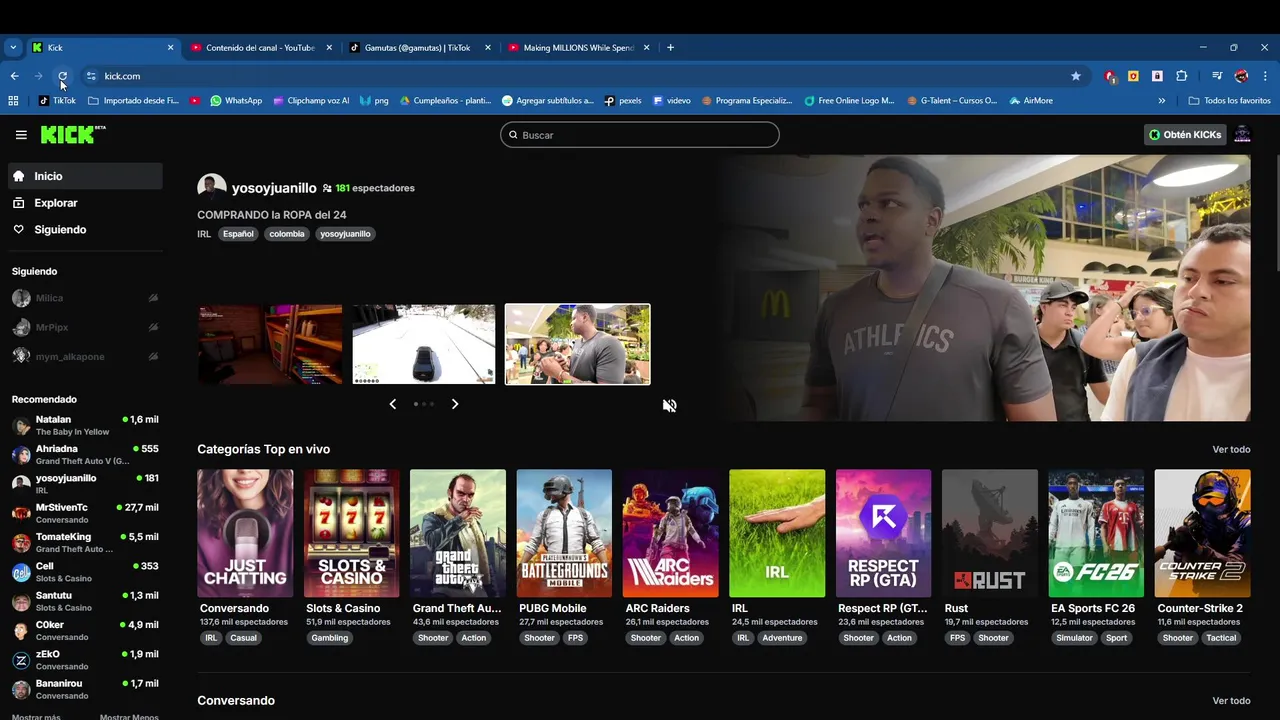Image resolution: width=1280 pixels, height=720 pixels.
Task: Click Mostrar Menos in recommended list
Action: pyautogui.click(x=129, y=716)
